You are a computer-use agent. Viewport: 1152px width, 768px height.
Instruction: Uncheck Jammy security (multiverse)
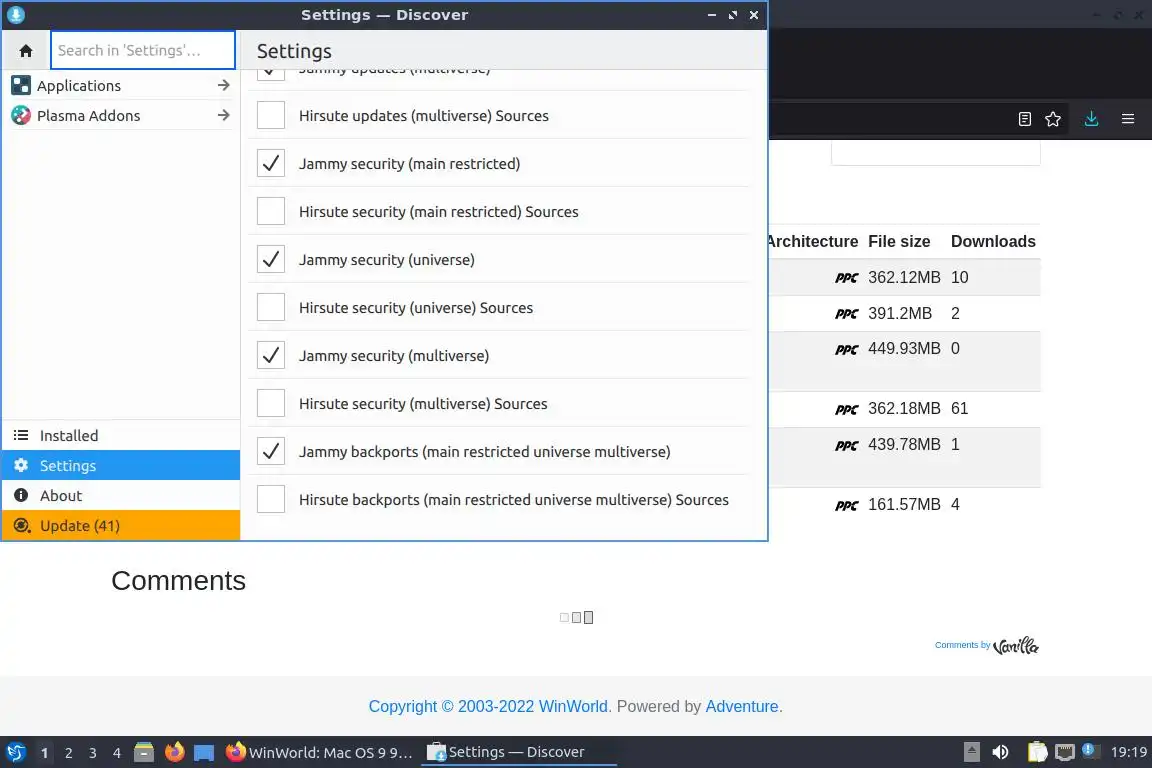[x=271, y=356]
